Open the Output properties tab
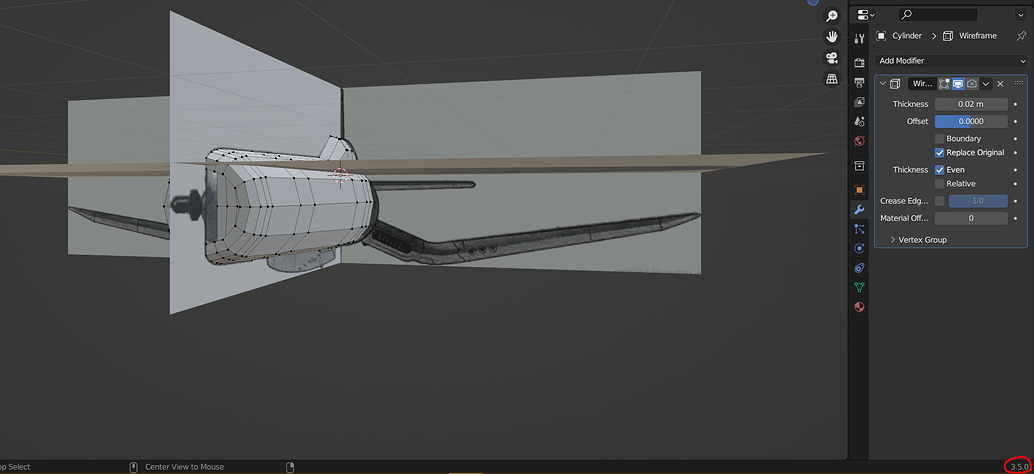This screenshot has height=474, width=1034. [859, 82]
